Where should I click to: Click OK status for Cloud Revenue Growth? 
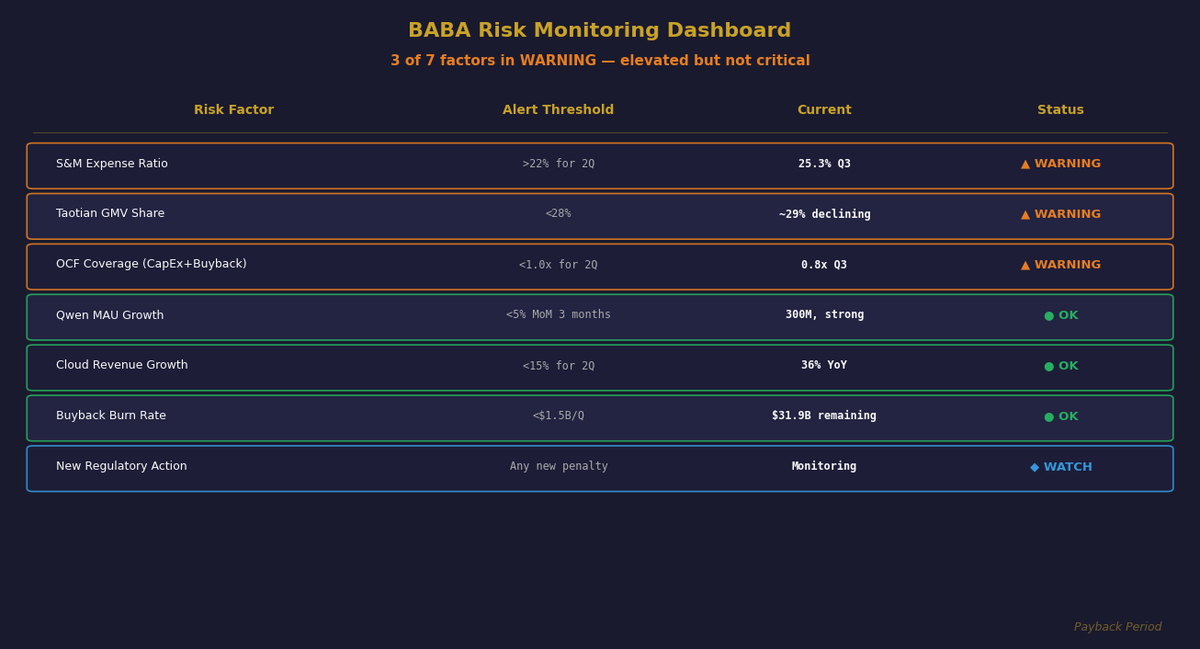tap(1061, 366)
